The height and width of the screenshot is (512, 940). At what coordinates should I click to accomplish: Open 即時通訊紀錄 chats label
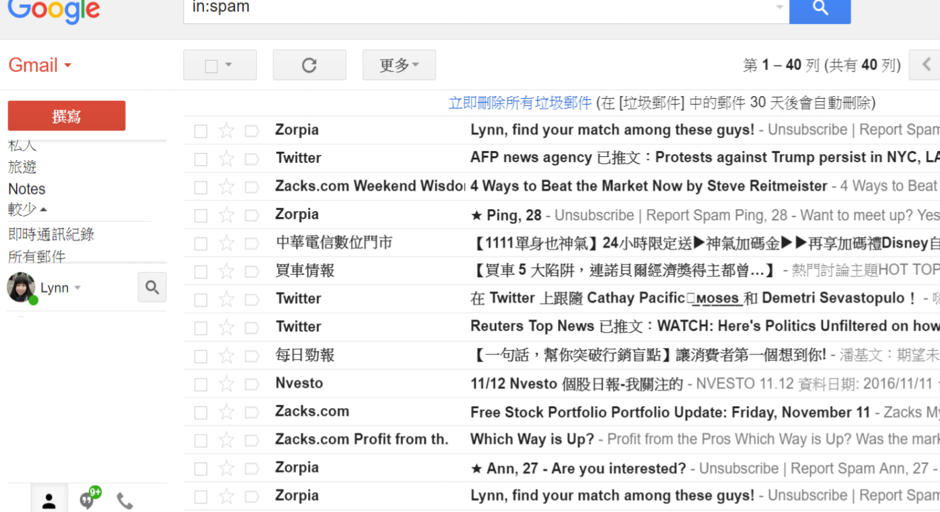[x=51, y=234]
